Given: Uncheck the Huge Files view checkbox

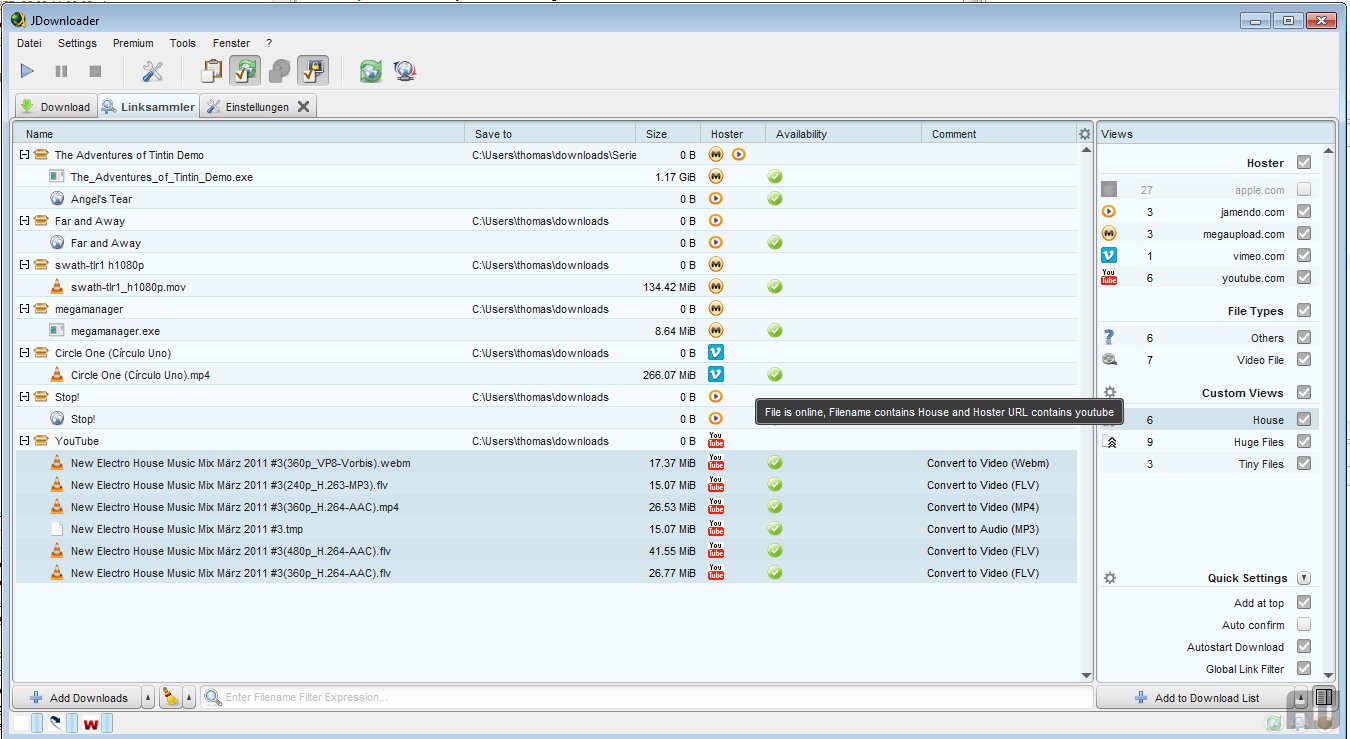Looking at the screenshot, I should [1304, 441].
